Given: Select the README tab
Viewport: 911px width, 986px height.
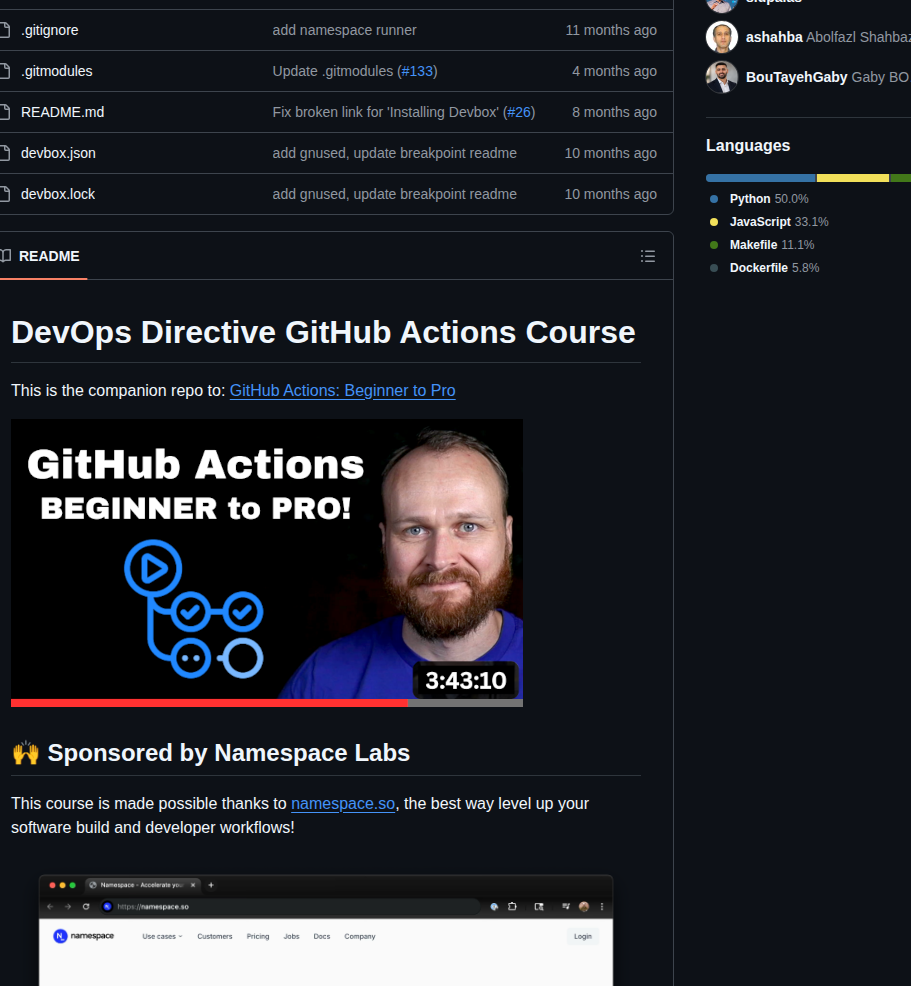Looking at the screenshot, I should [x=41, y=256].
